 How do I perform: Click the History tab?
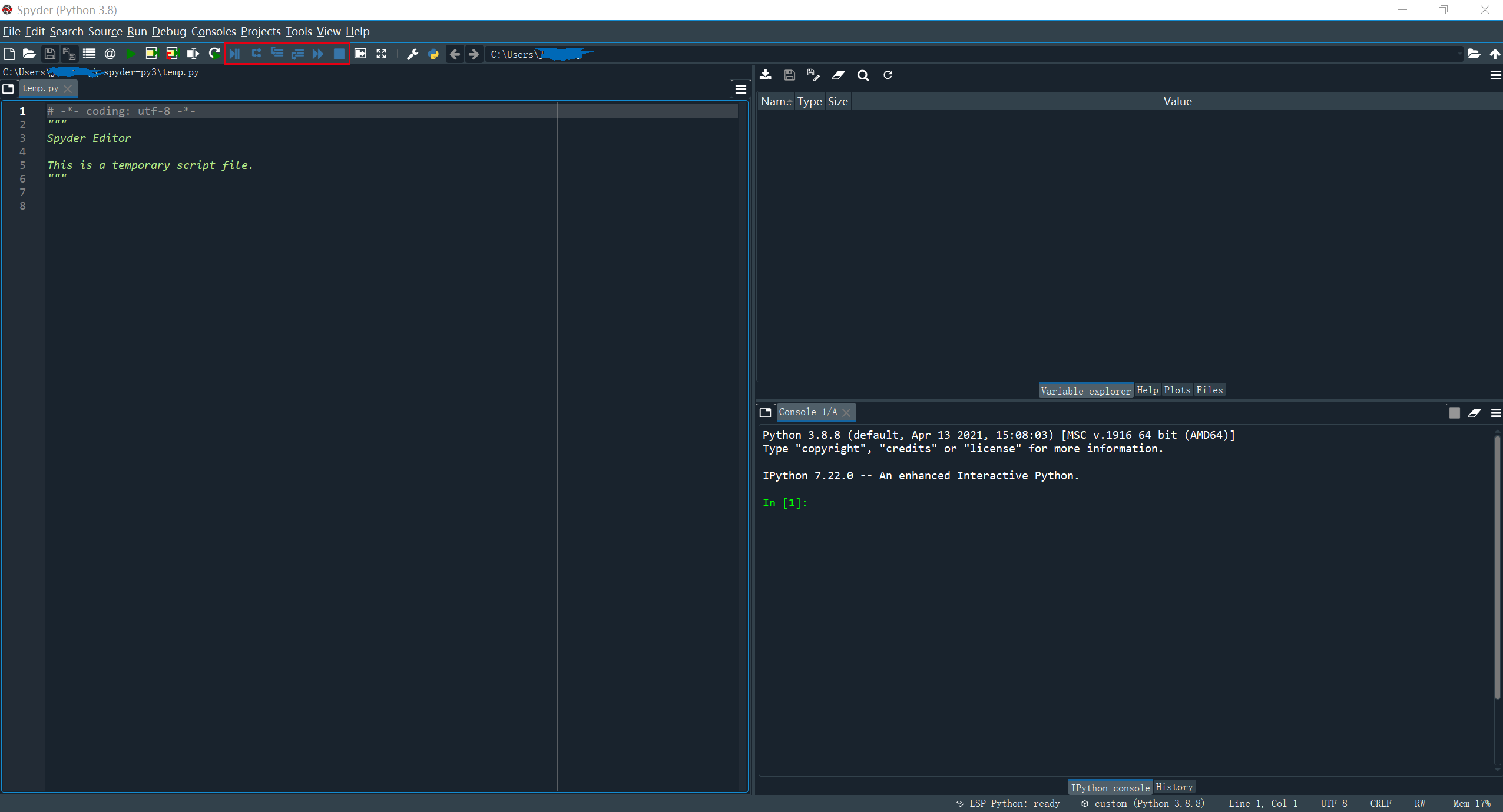tap(1174, 787)
